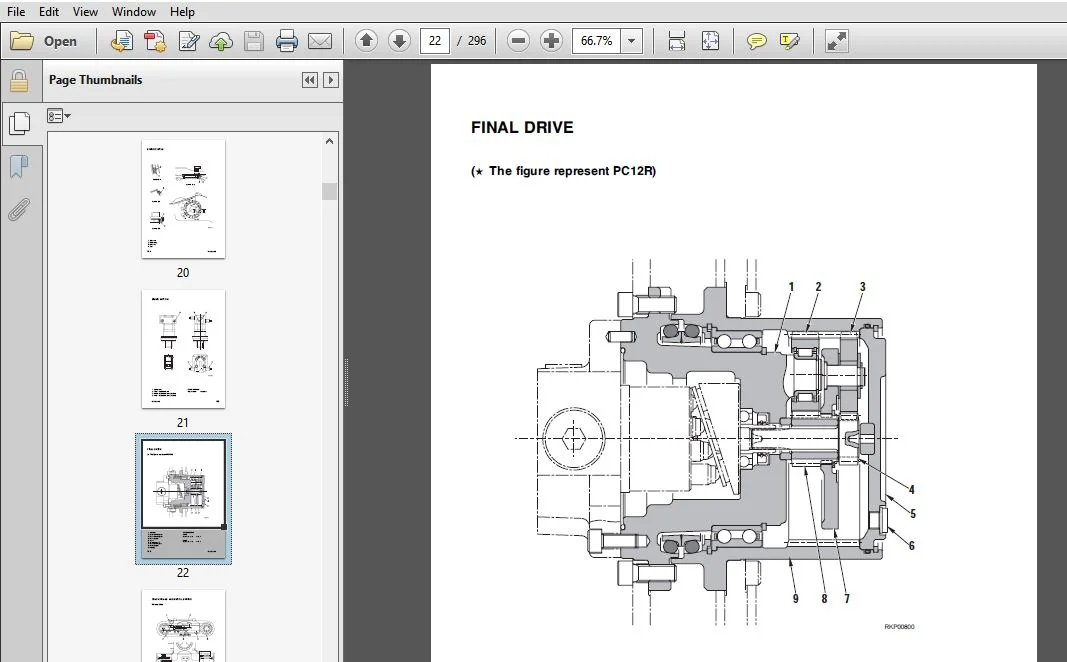Image resolution: width=1067 pixels, height=662 pixels.
Task: Open the File menu
Action: [x=16, y=12]
